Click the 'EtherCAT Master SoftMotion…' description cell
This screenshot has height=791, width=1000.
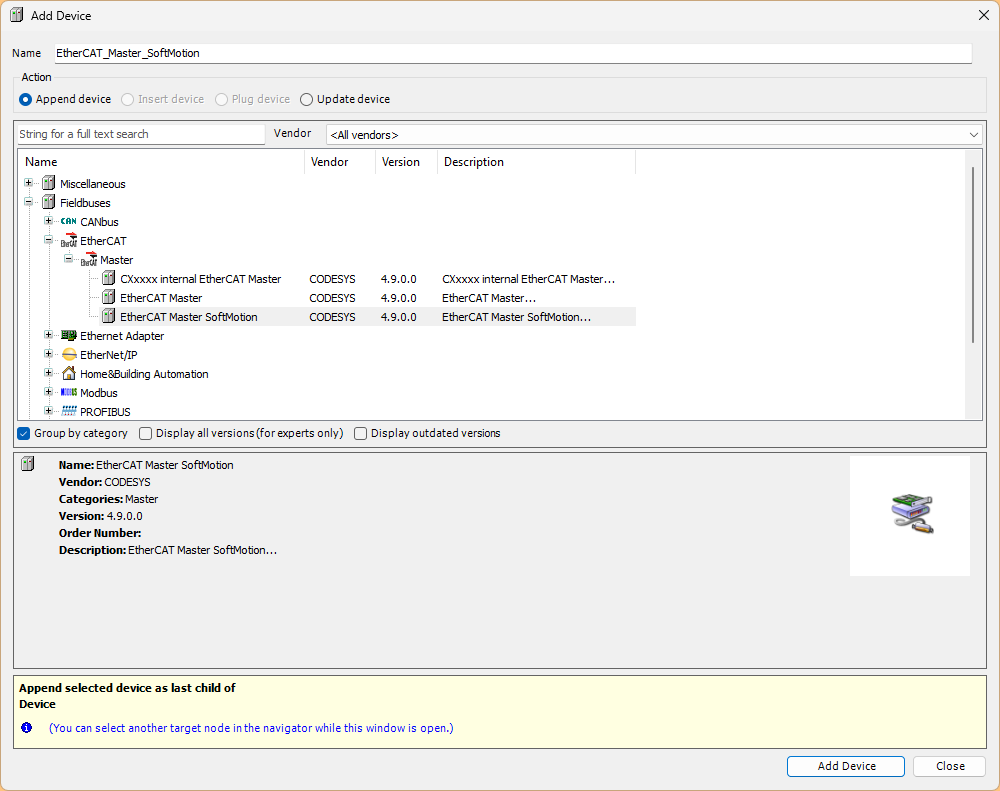[x=517, y=317]
